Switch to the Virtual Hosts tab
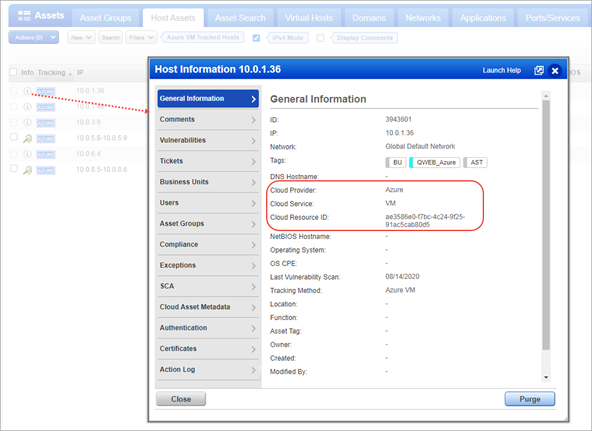592x431 pixels. pos(309,18)
